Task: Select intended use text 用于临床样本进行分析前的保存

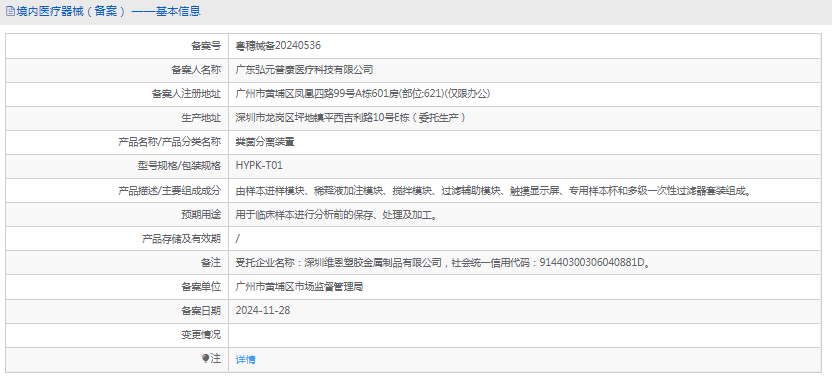Action: tap(305, 214)
